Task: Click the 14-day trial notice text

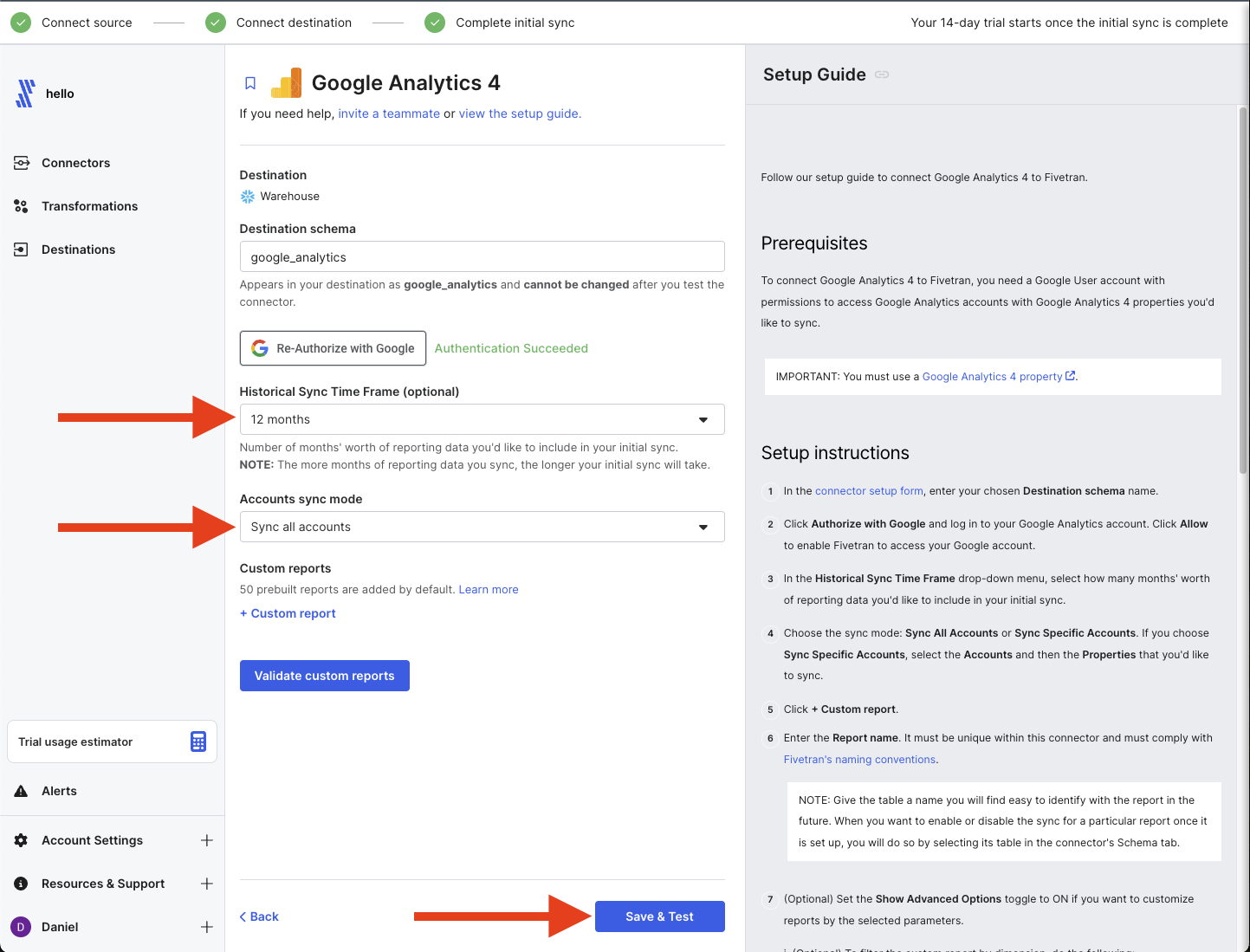Action: (1069, 23)
